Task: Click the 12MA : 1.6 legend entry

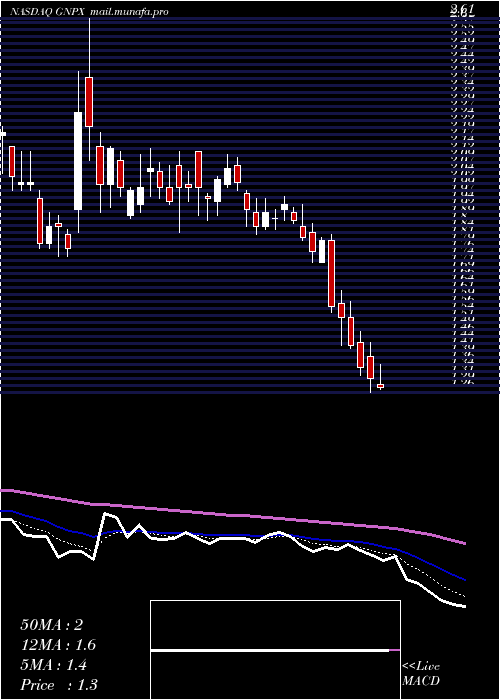Action: (x=58, y=645)
